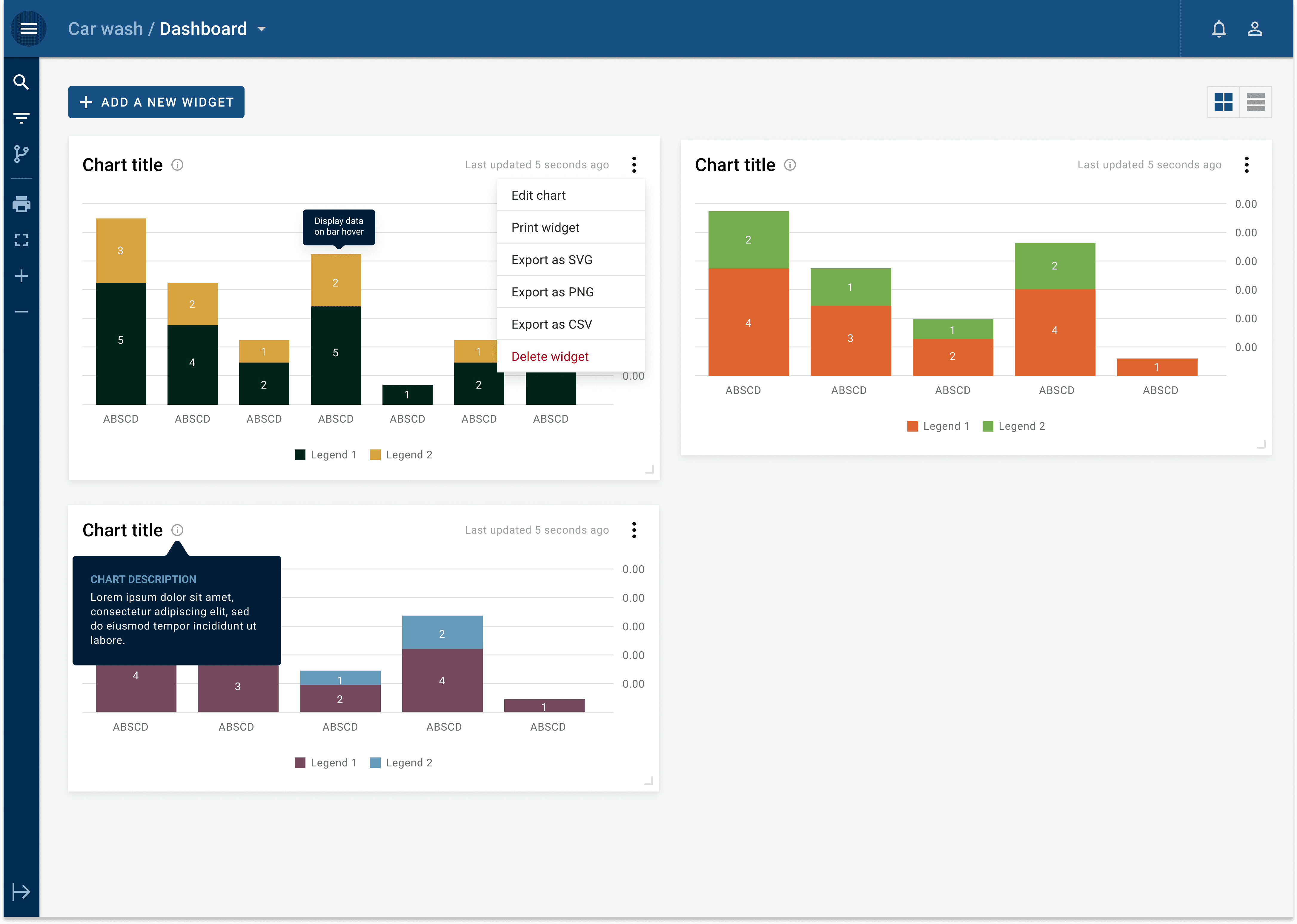
Task: Click the Edit chart option
Action: [x=538, y=195]
